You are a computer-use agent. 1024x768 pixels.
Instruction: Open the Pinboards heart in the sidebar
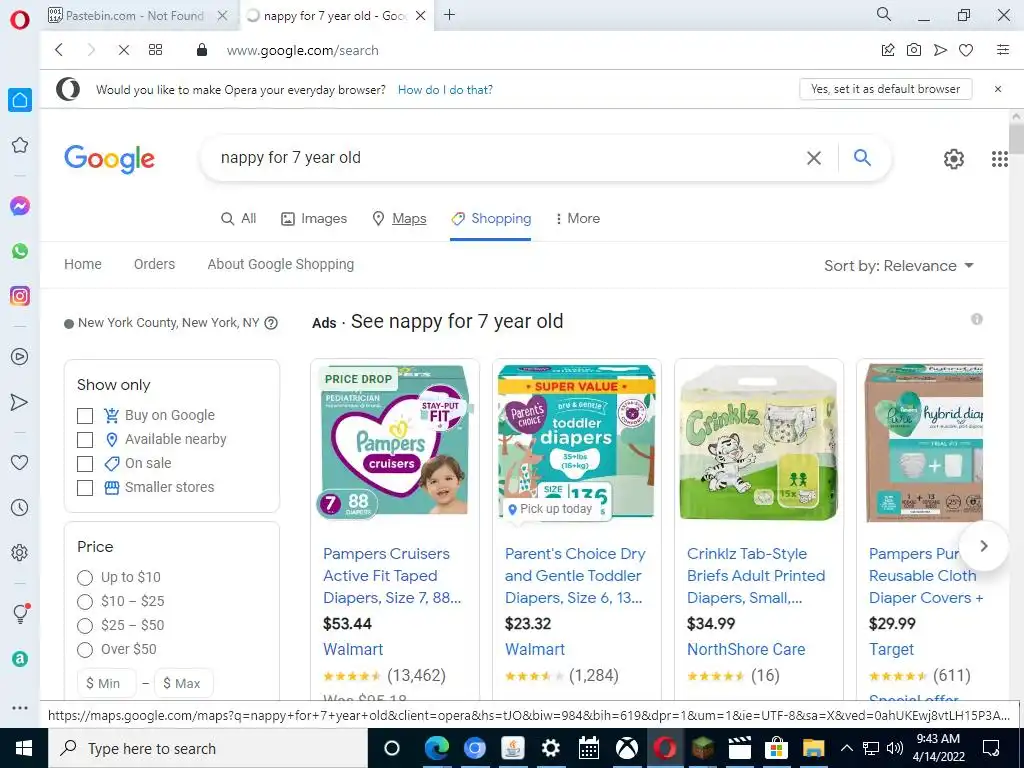pos(20,462)
